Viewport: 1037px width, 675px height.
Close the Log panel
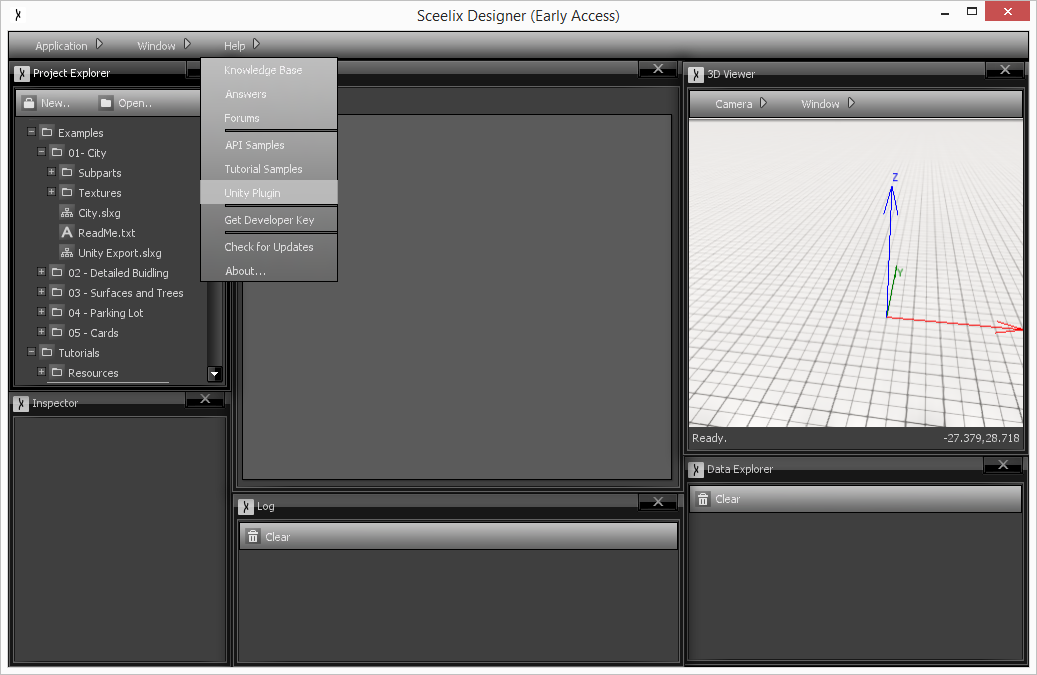[658, 502]
